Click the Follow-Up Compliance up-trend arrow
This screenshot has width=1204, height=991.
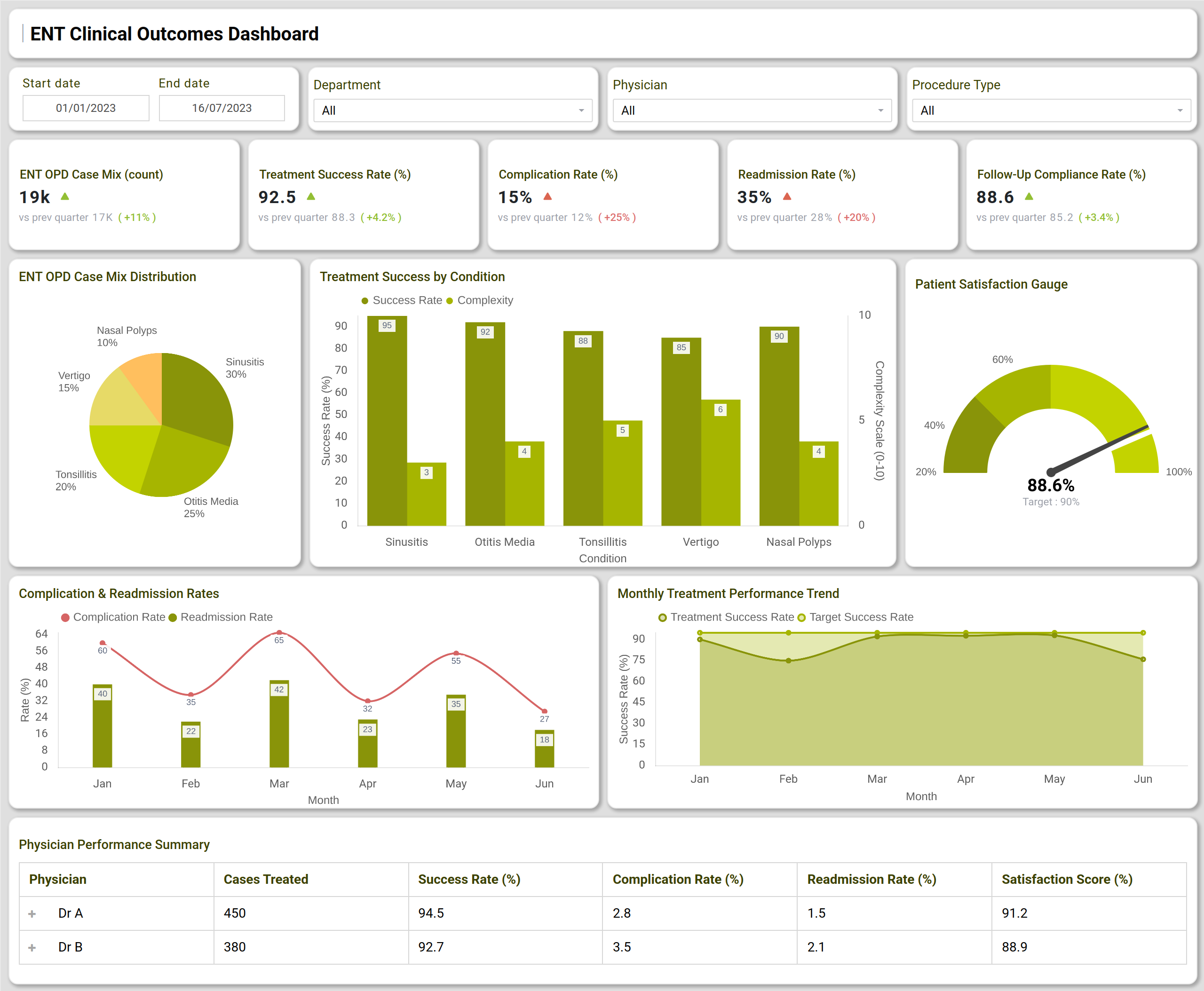(1029, 197)
